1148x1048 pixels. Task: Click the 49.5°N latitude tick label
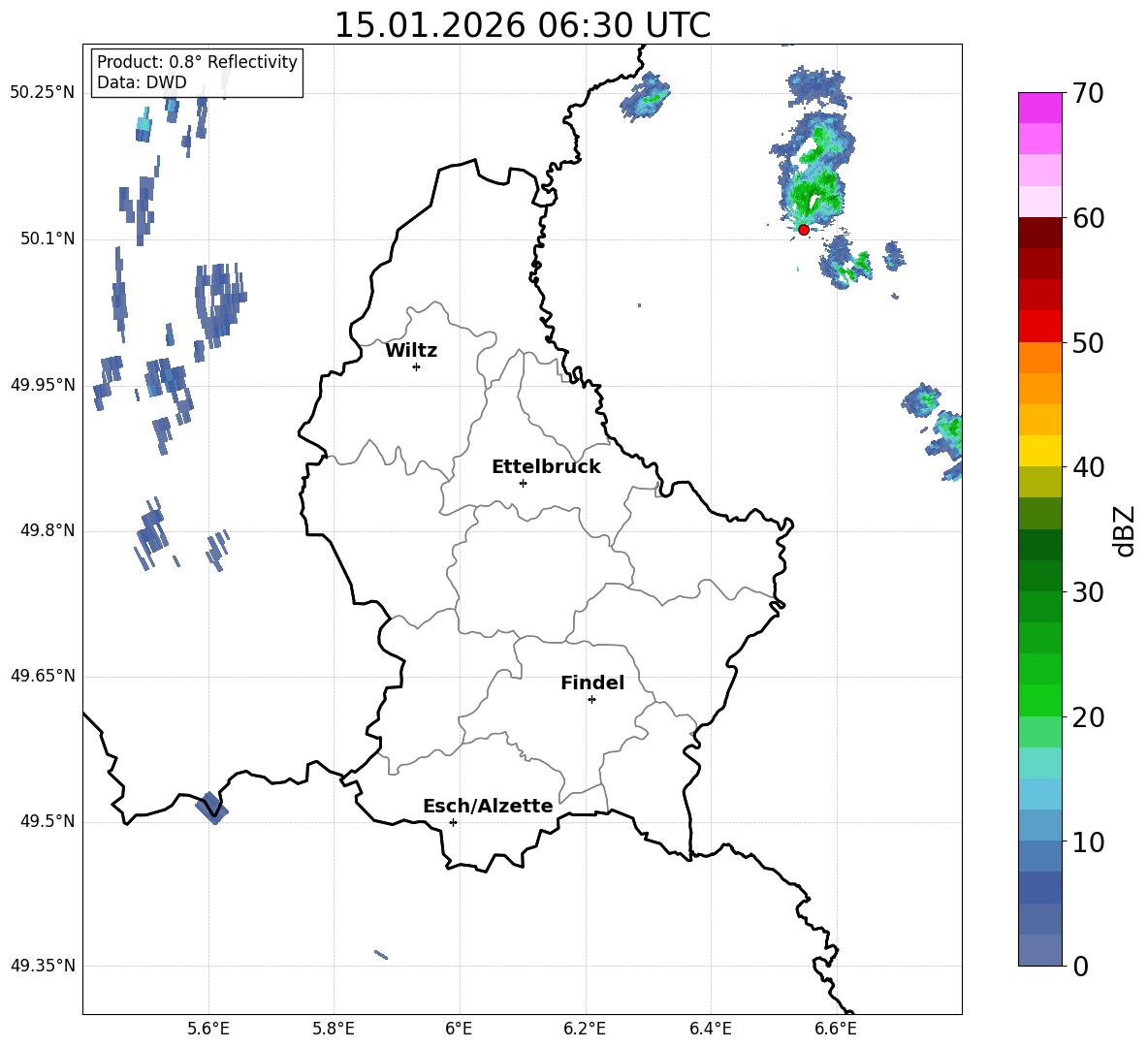(48, 821)
